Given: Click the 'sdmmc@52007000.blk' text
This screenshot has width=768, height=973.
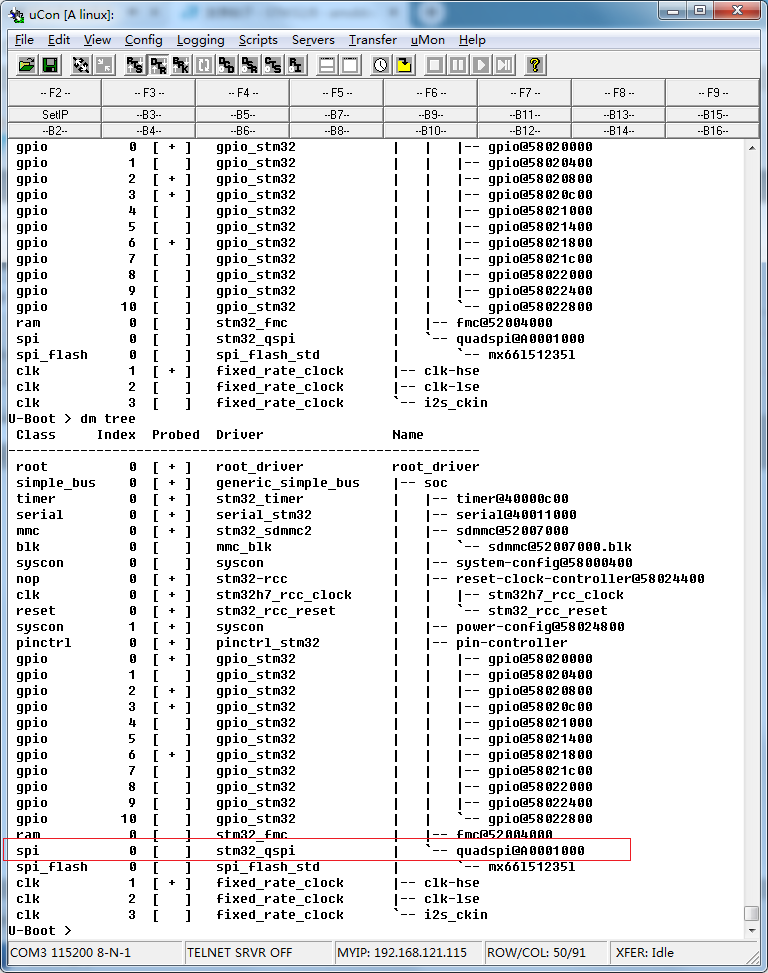Looking at the screenshot, I should click(560, 547).
